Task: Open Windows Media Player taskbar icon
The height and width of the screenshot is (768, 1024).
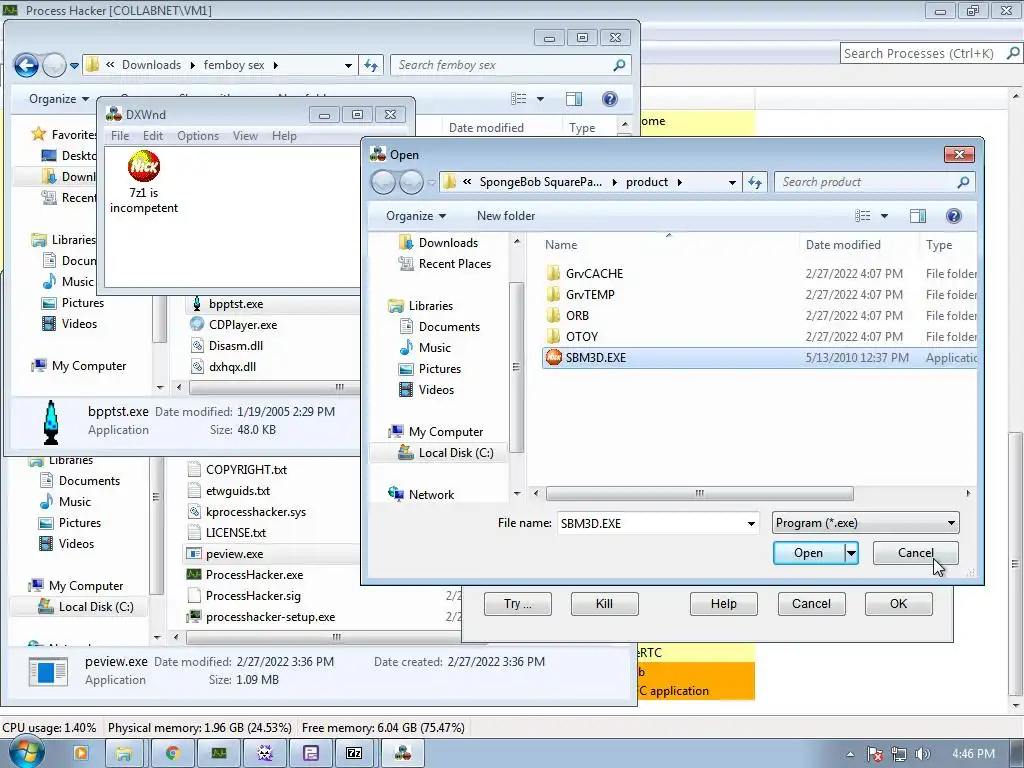Action: (x=81, y=753)
